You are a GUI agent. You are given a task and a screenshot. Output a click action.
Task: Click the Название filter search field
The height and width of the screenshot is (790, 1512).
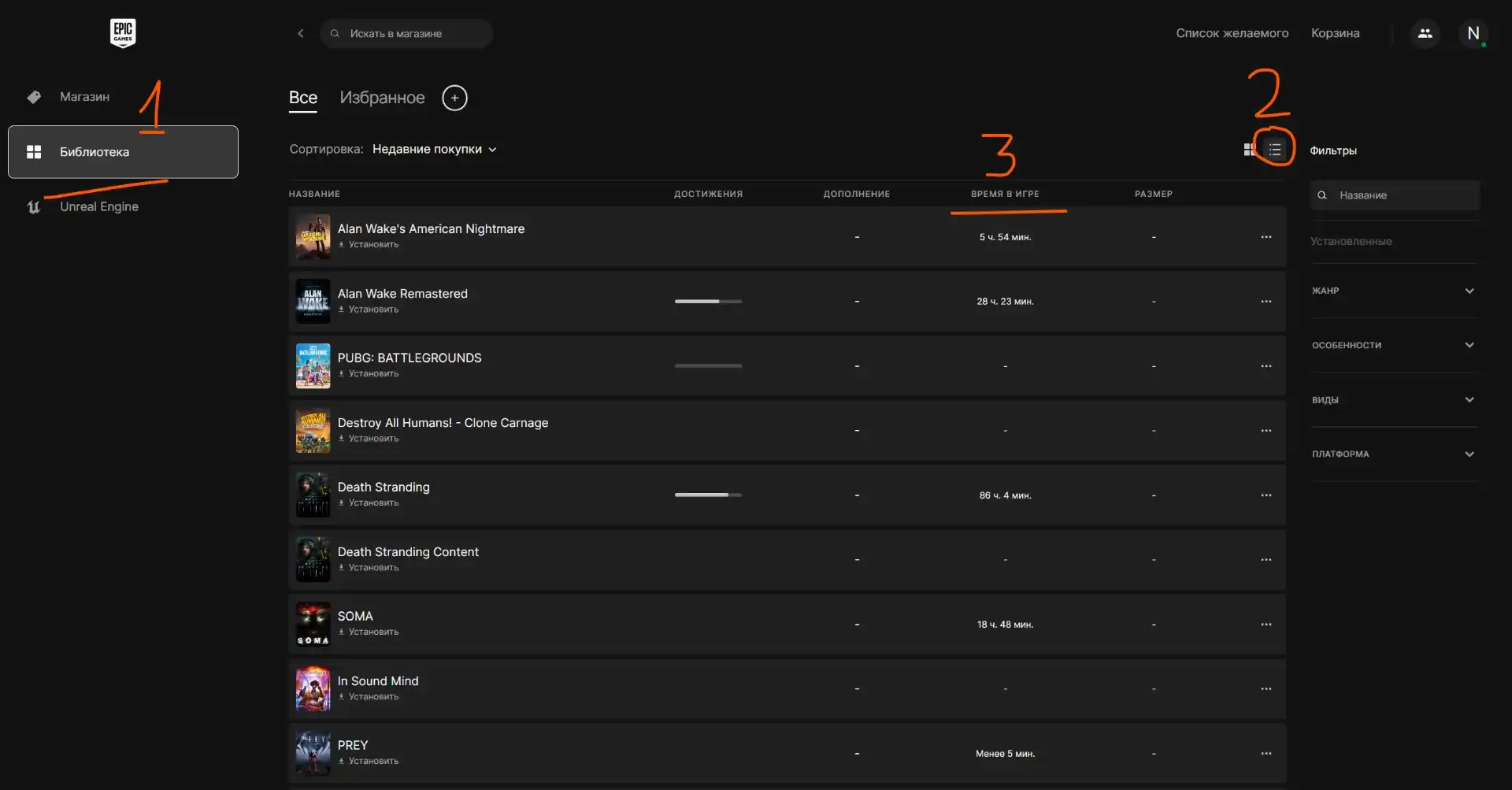[x=1395, y=195]
